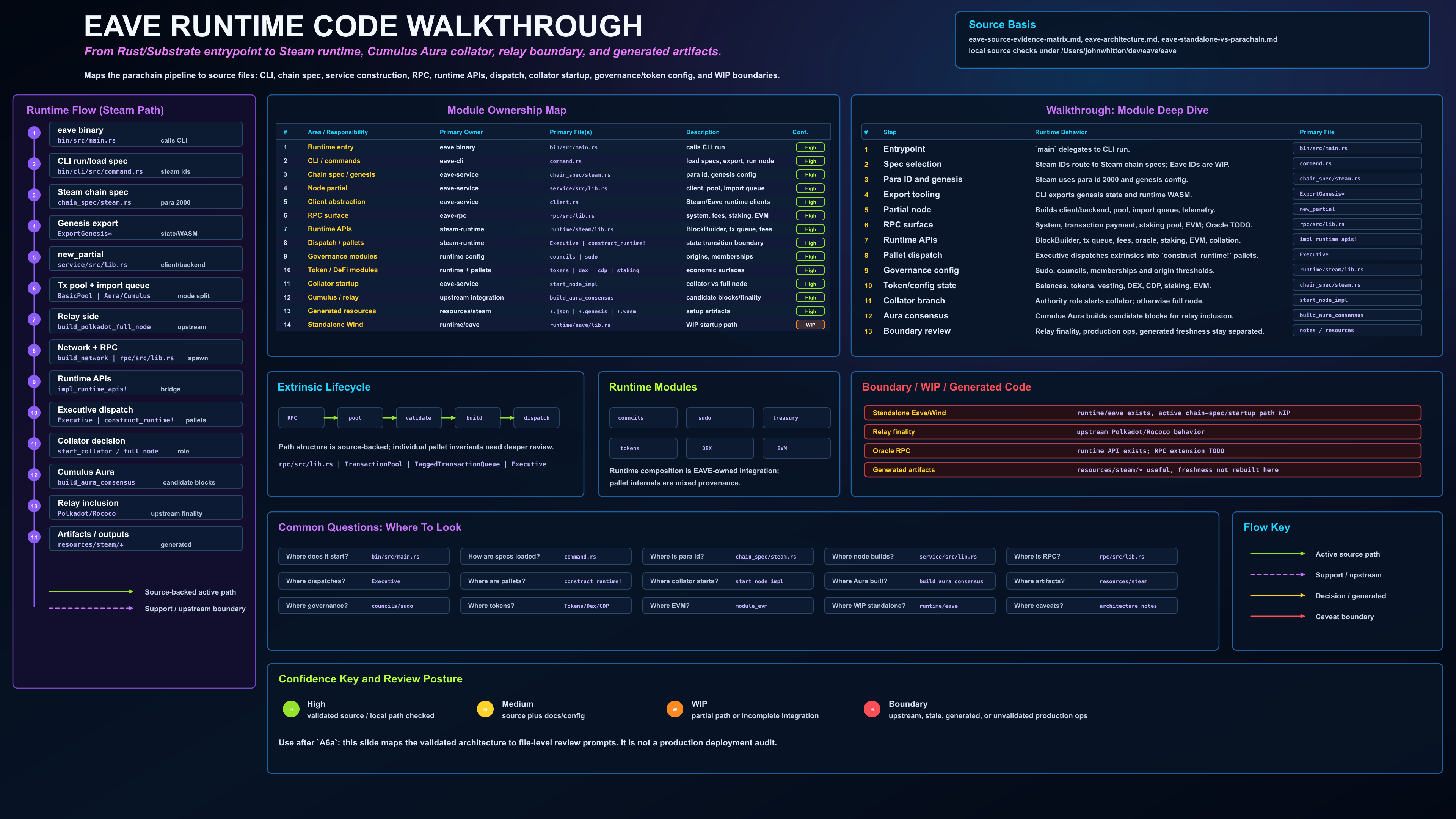Click the 'Area / Responsibility' column header
The image size is (1456, 819).
[x=337, y=132]
